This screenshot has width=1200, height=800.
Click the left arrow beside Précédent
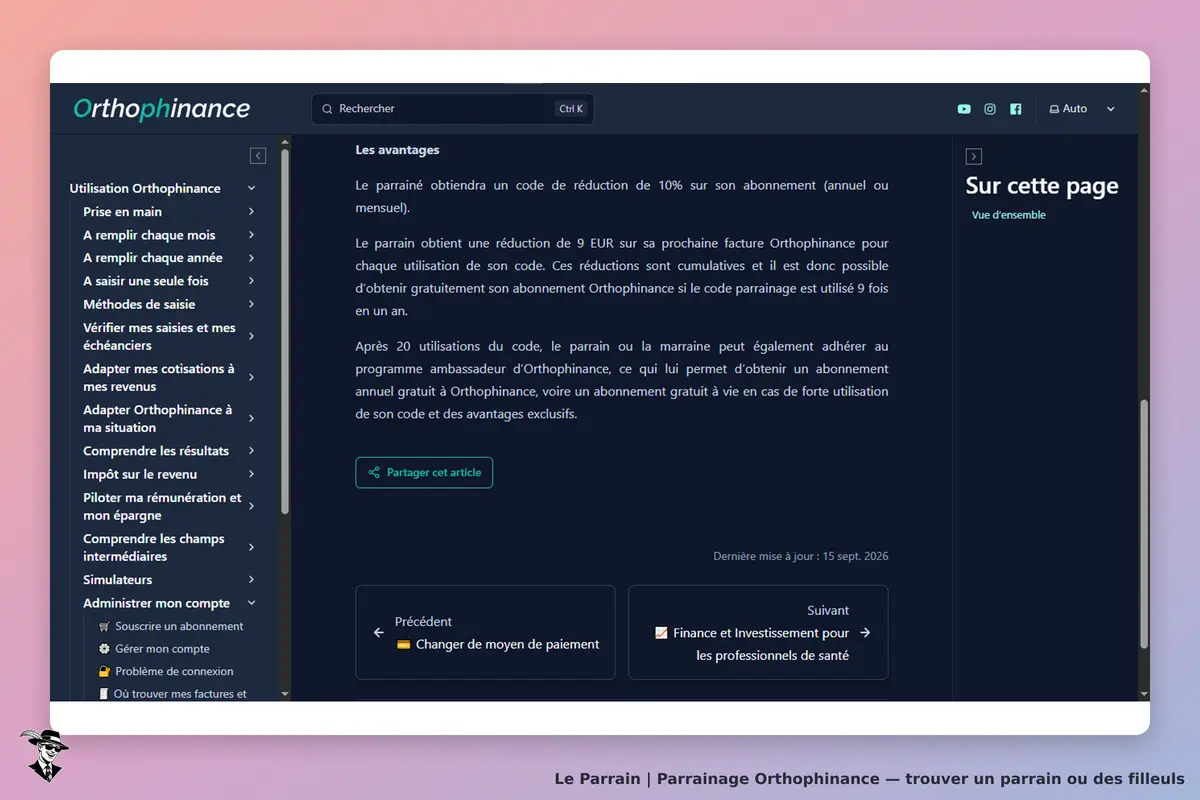(x=379, y=632)
